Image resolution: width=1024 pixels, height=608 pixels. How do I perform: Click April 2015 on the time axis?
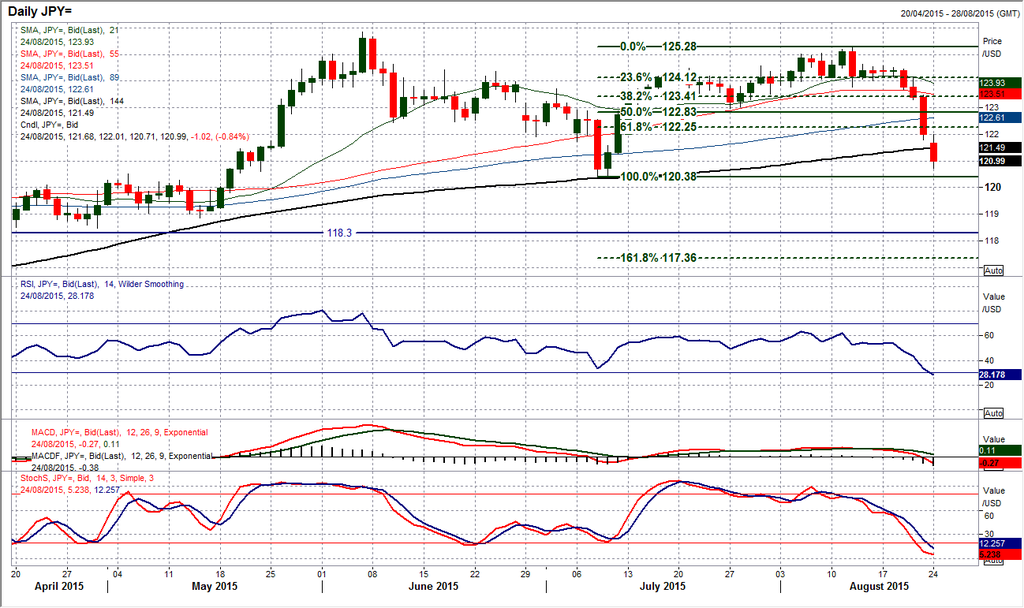59,586
